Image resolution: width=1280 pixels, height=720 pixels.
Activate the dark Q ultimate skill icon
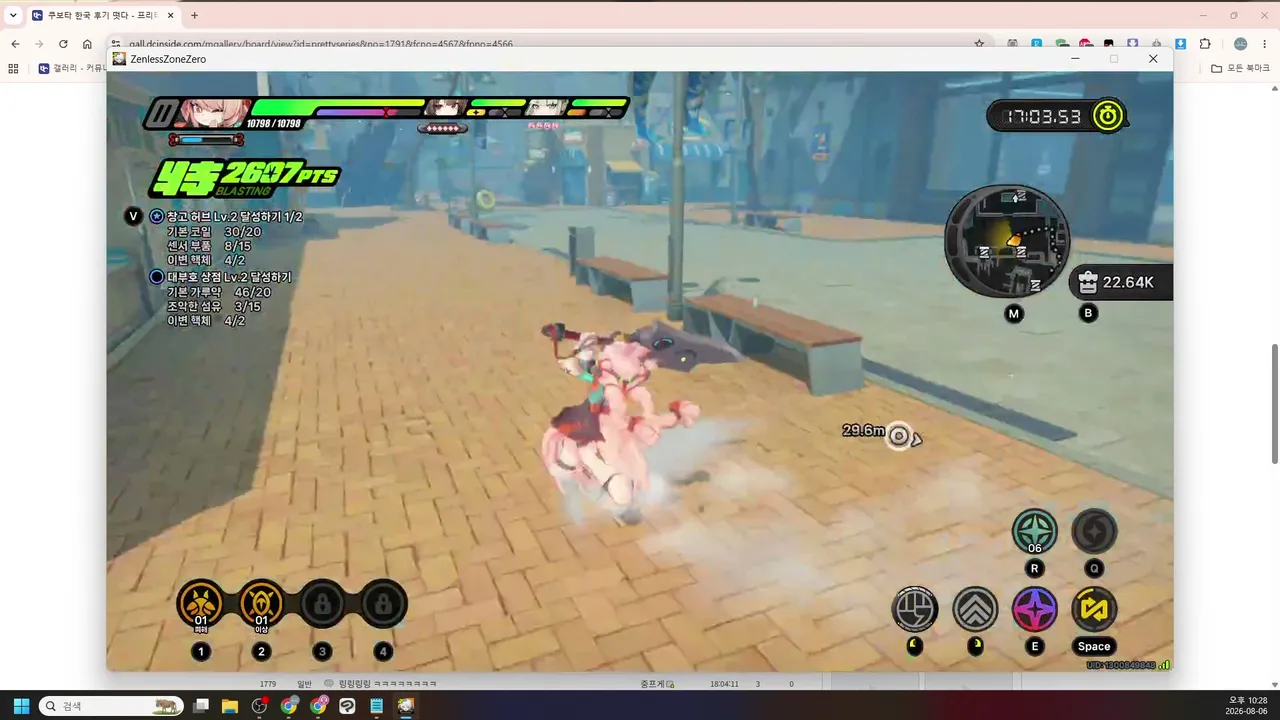coord(1094,532)
